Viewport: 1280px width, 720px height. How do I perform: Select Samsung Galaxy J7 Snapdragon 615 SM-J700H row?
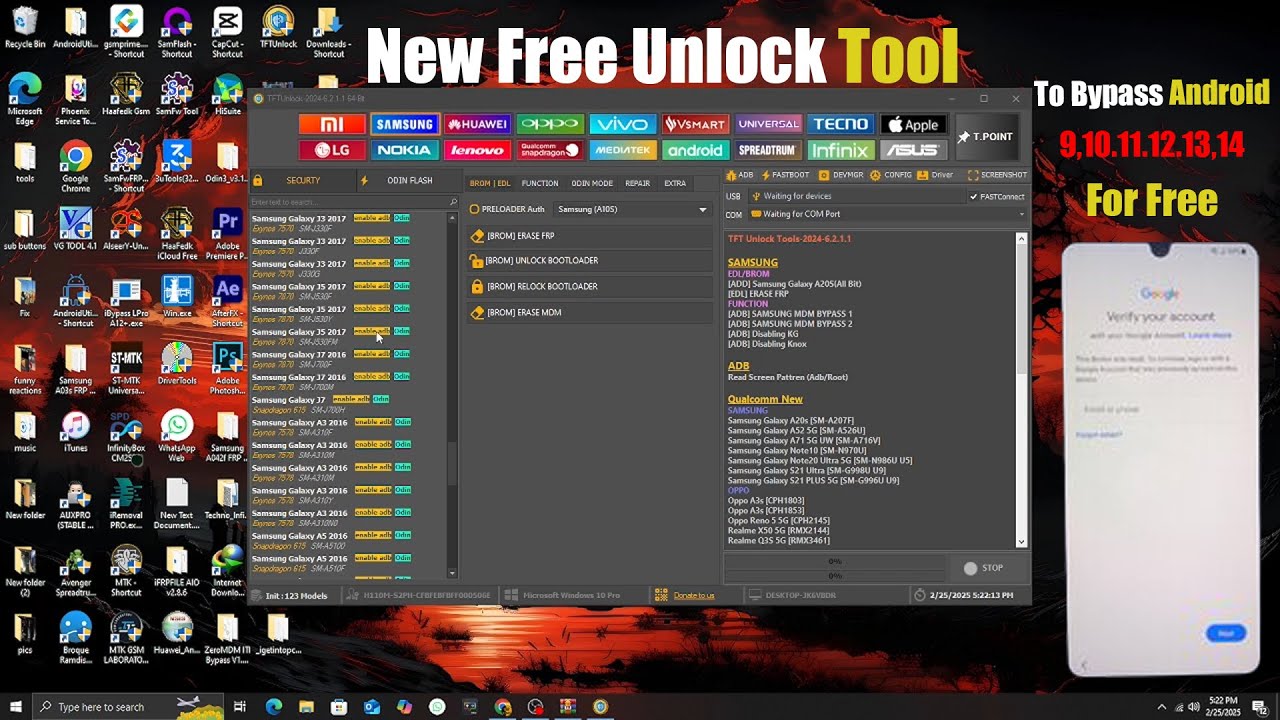tap(347, 404)
